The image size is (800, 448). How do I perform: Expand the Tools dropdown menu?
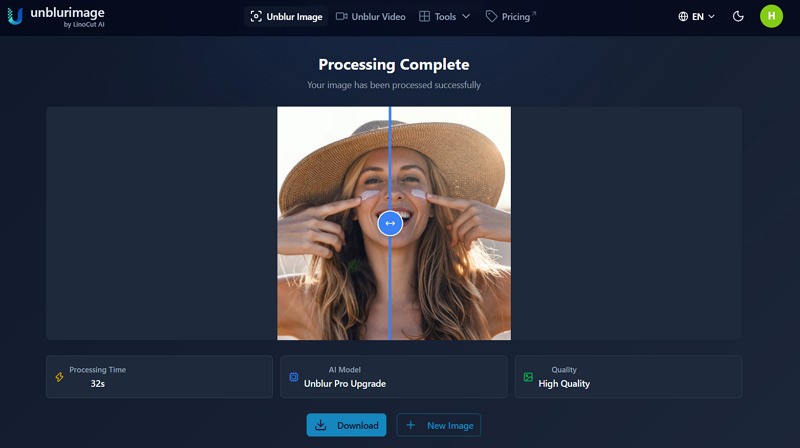click(x=444, y=16)
